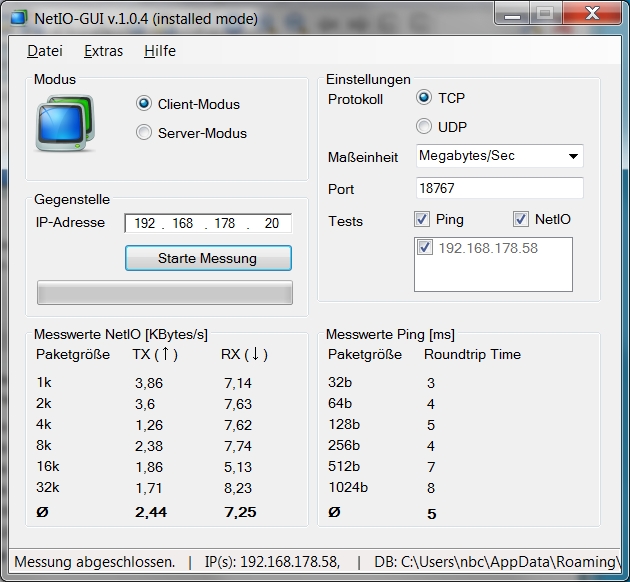
Task: Select the Server-Modus radio button
Action: coord(144,132)
